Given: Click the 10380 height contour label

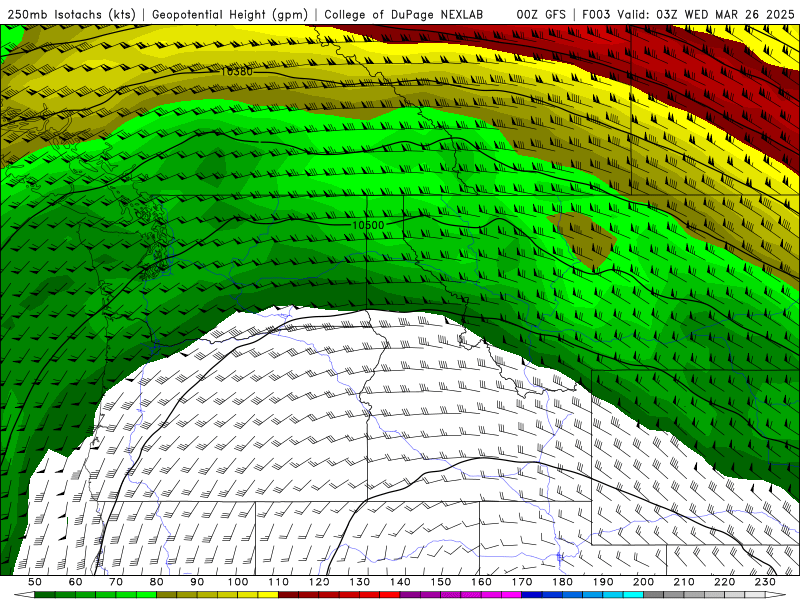Looking at the screenshot, I should tap(237, 72).
